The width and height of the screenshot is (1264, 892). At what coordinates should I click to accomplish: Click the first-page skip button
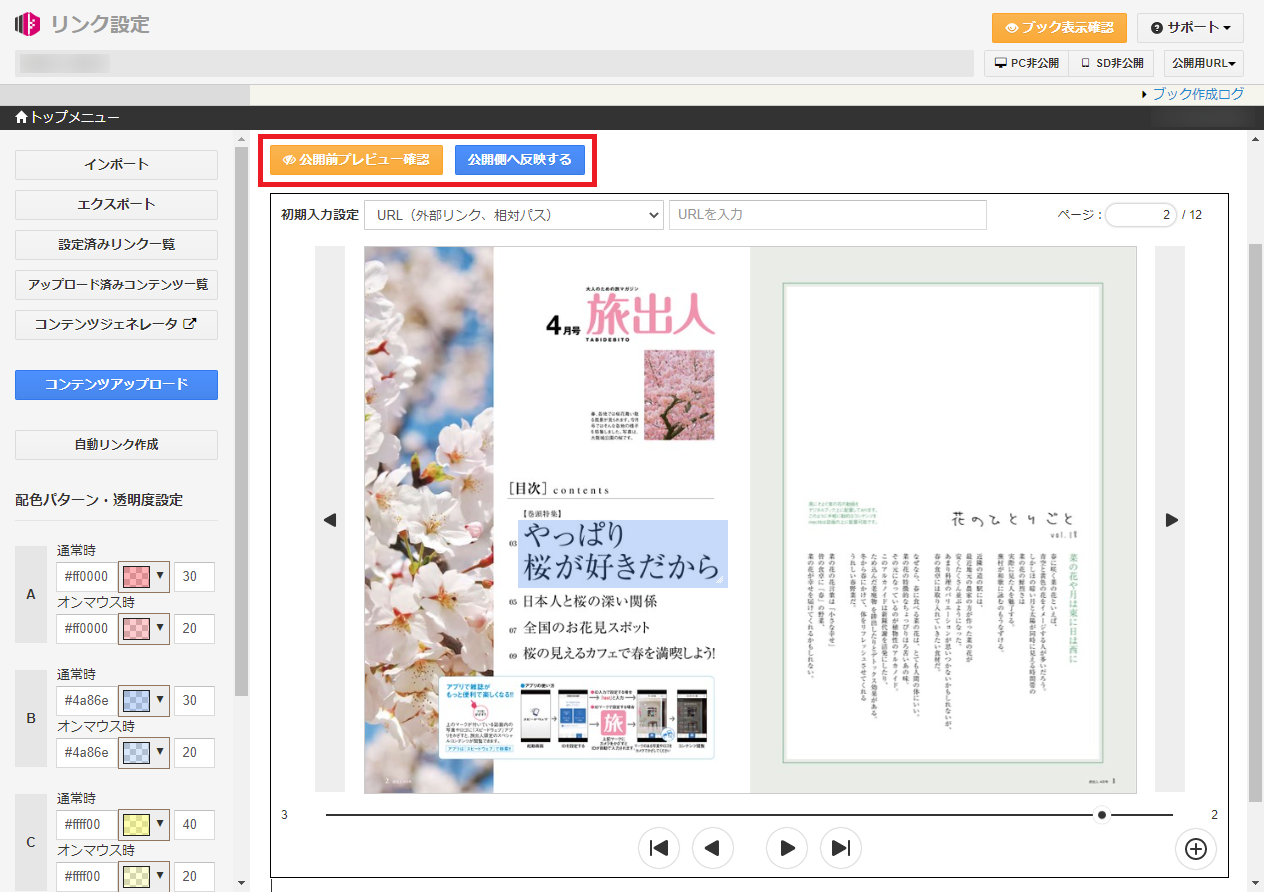pyautogui.click(x=658, y=848)
